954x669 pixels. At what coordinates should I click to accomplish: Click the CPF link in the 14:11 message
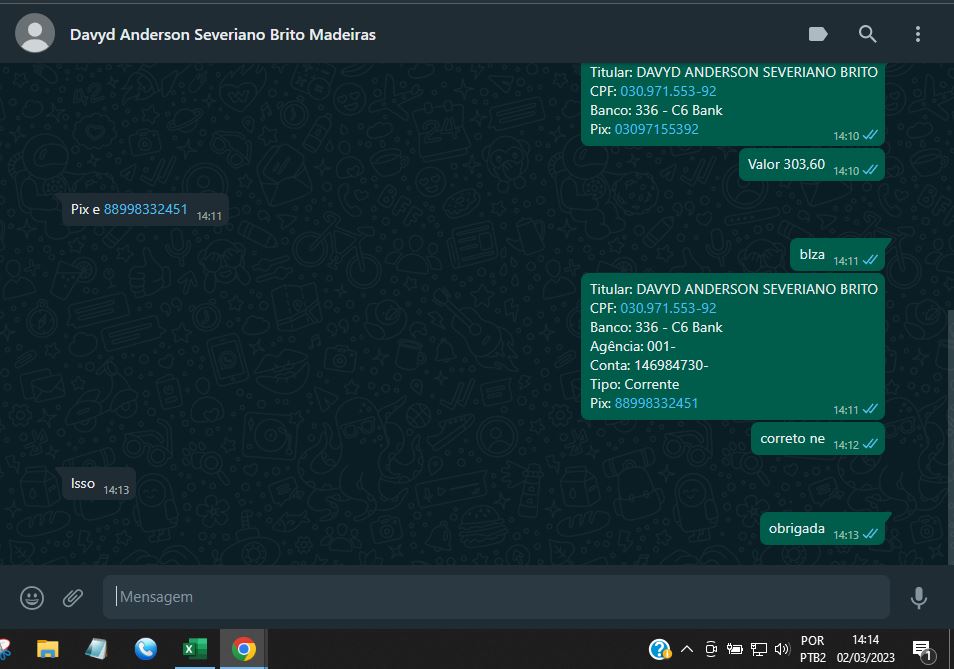[668, 308]
